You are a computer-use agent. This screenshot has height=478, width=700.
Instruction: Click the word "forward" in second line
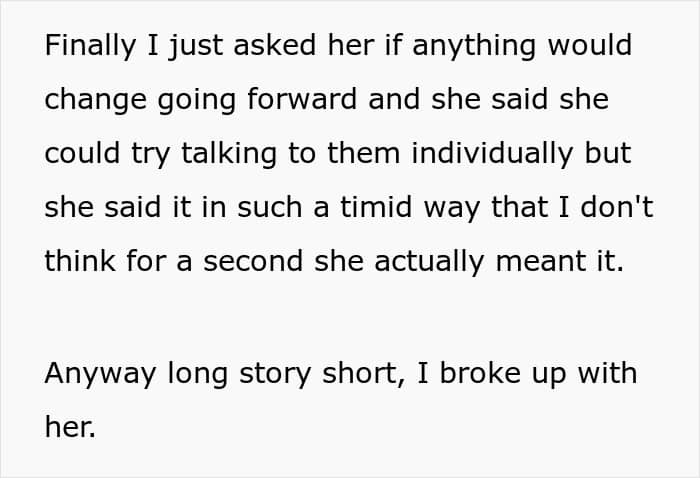tap(302, 99)
